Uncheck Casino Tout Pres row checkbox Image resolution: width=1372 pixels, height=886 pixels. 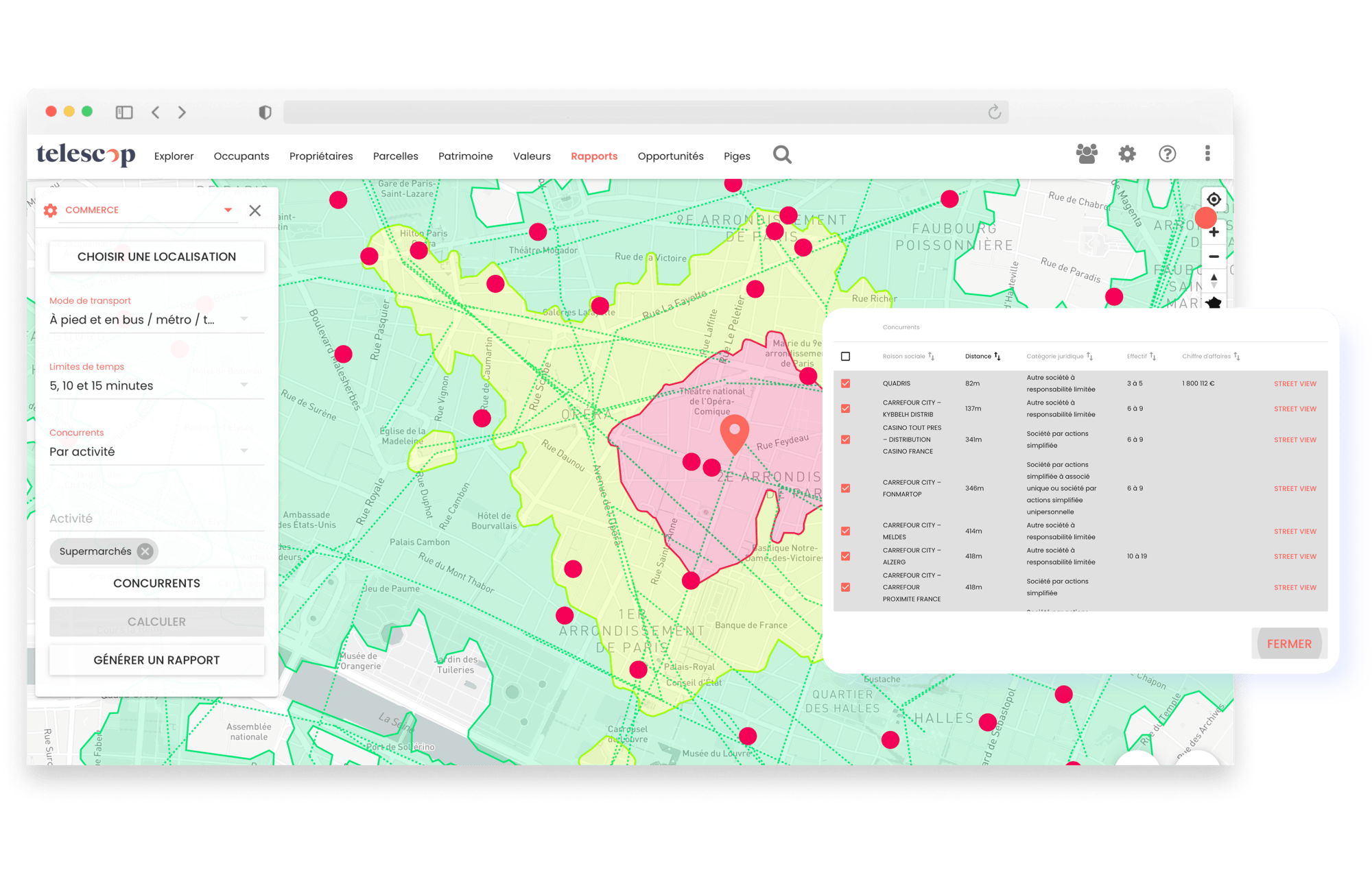tap(845, 440)
